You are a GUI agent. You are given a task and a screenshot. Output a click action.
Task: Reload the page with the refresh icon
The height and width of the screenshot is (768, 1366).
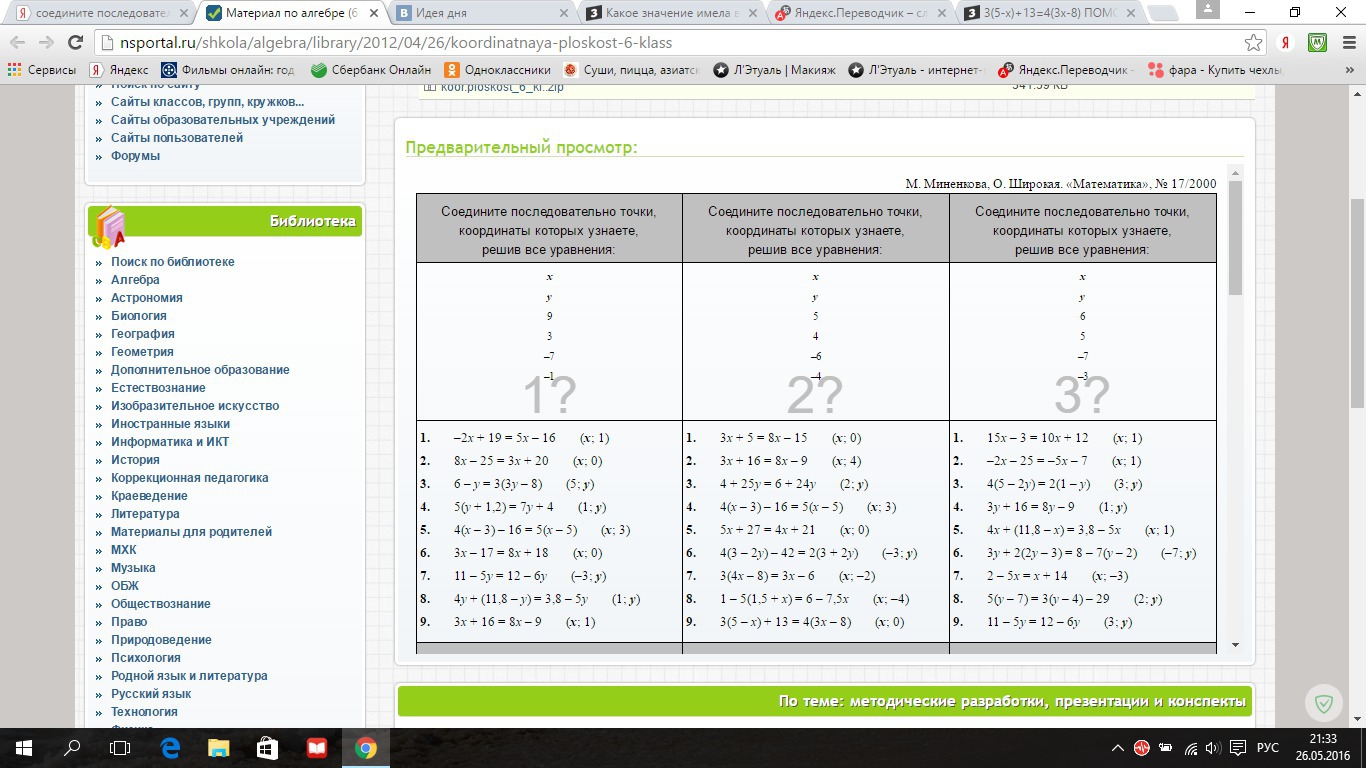coord(75,43)
